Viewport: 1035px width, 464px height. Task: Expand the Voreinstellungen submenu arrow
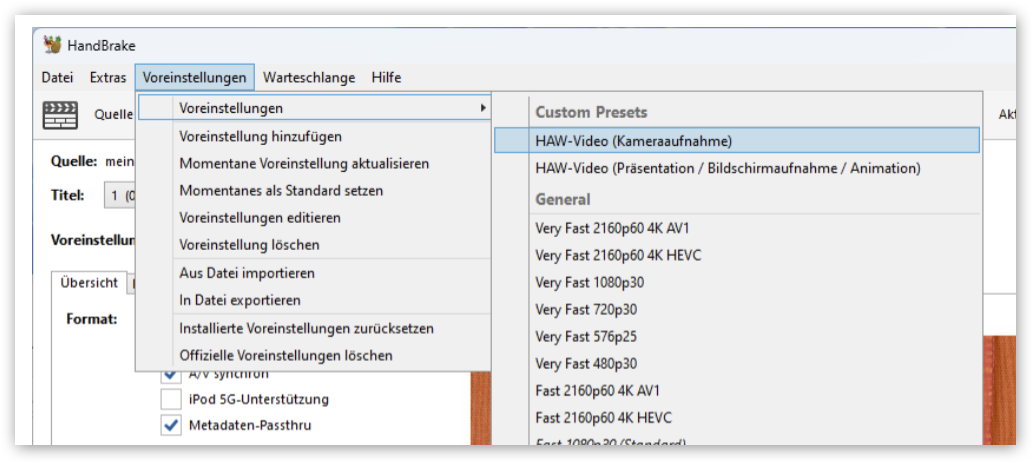coord(483,108)
